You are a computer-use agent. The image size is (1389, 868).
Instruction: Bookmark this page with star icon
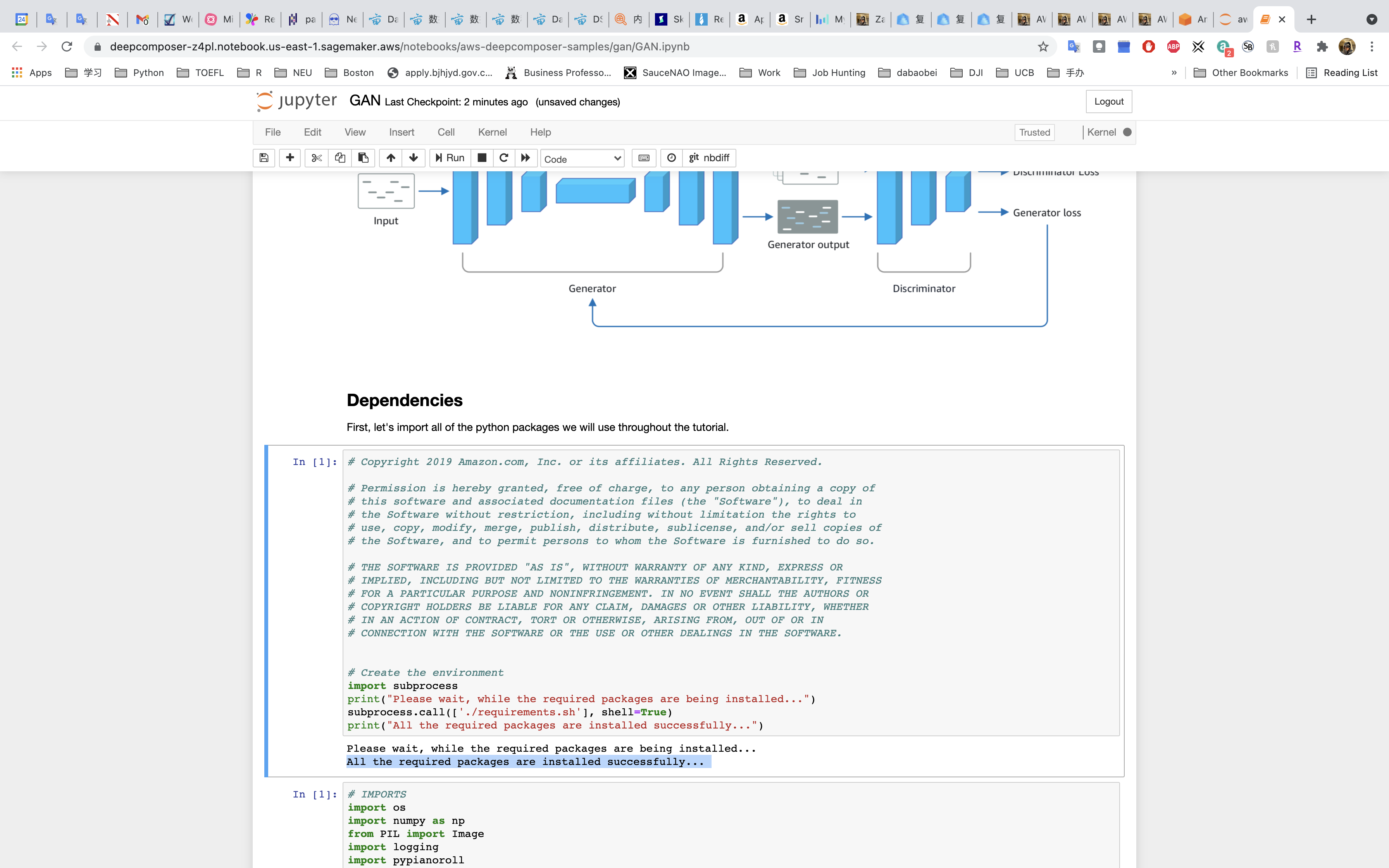click(1043, 46)
